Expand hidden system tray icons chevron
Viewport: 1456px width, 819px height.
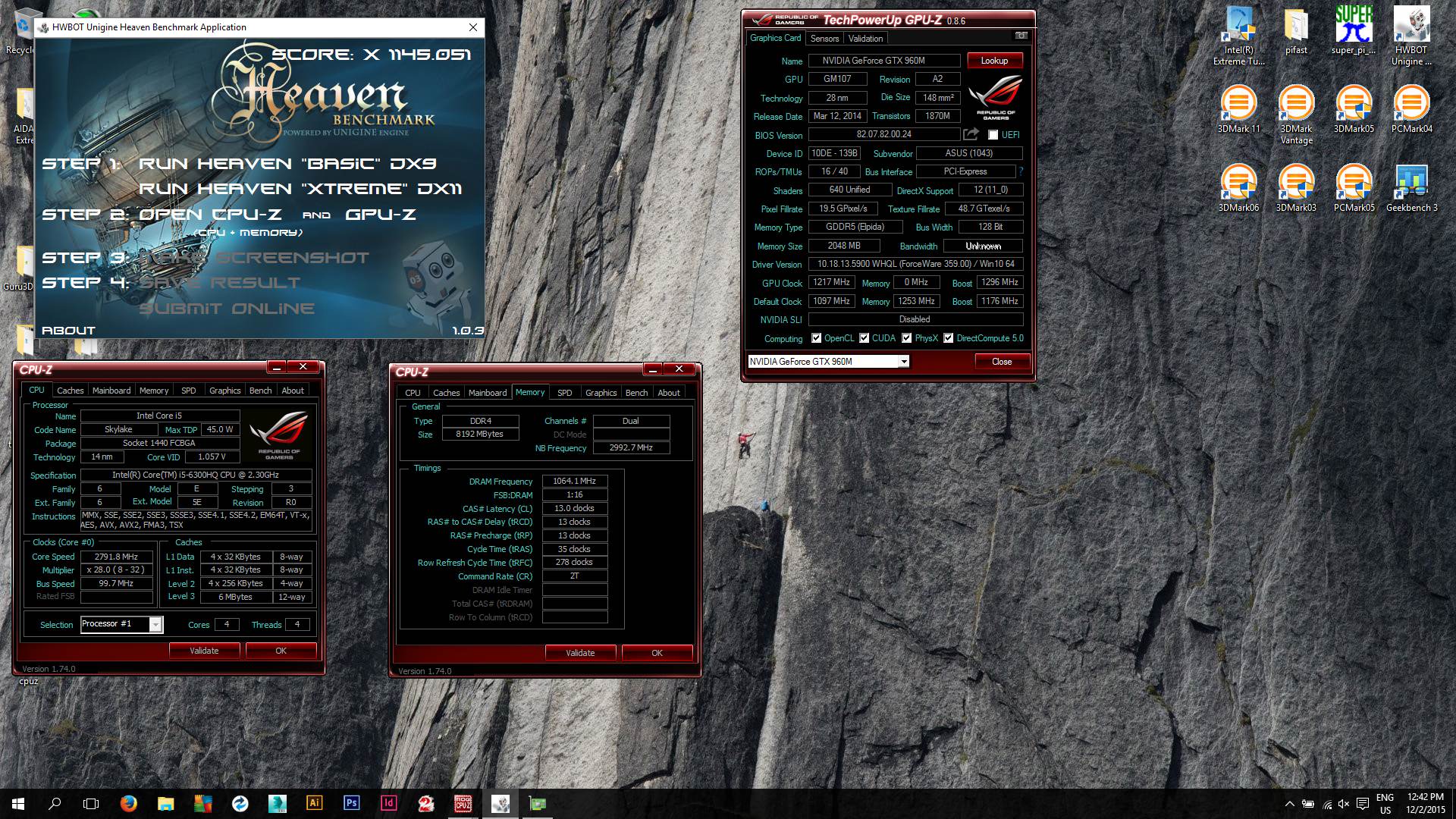pyautogui.click(x=1289, y=804)
